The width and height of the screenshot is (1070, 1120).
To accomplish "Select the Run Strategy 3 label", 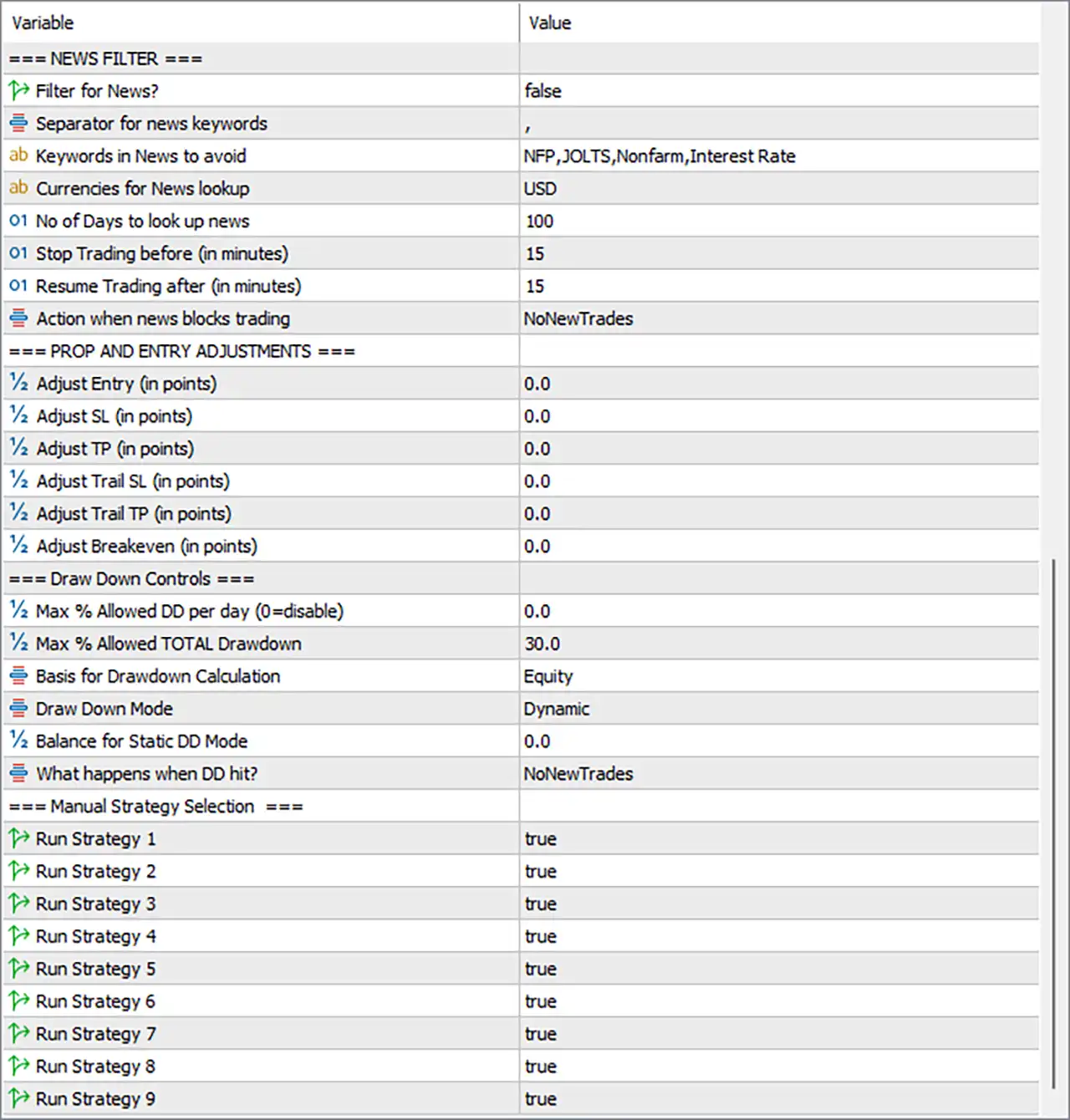I will [95, 904].
